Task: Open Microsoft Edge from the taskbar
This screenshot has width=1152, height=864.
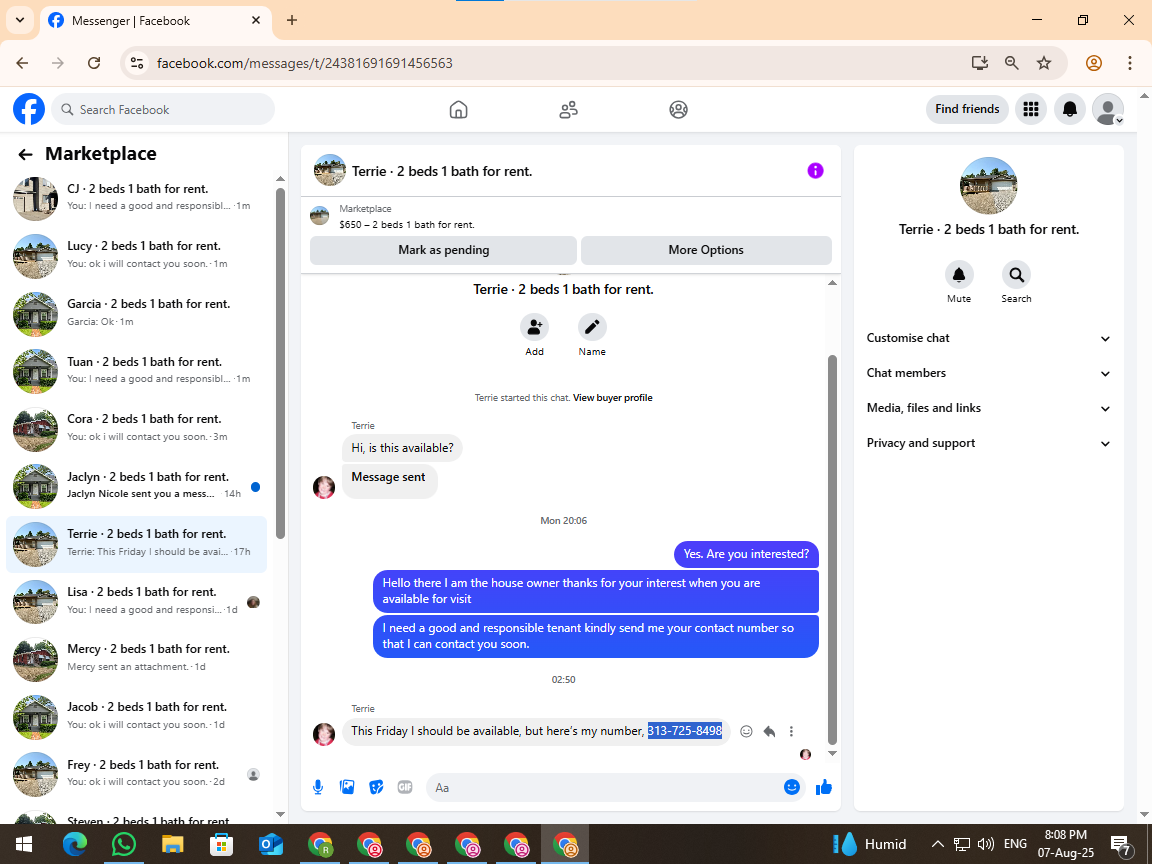Action: click(x=74, y=844)
